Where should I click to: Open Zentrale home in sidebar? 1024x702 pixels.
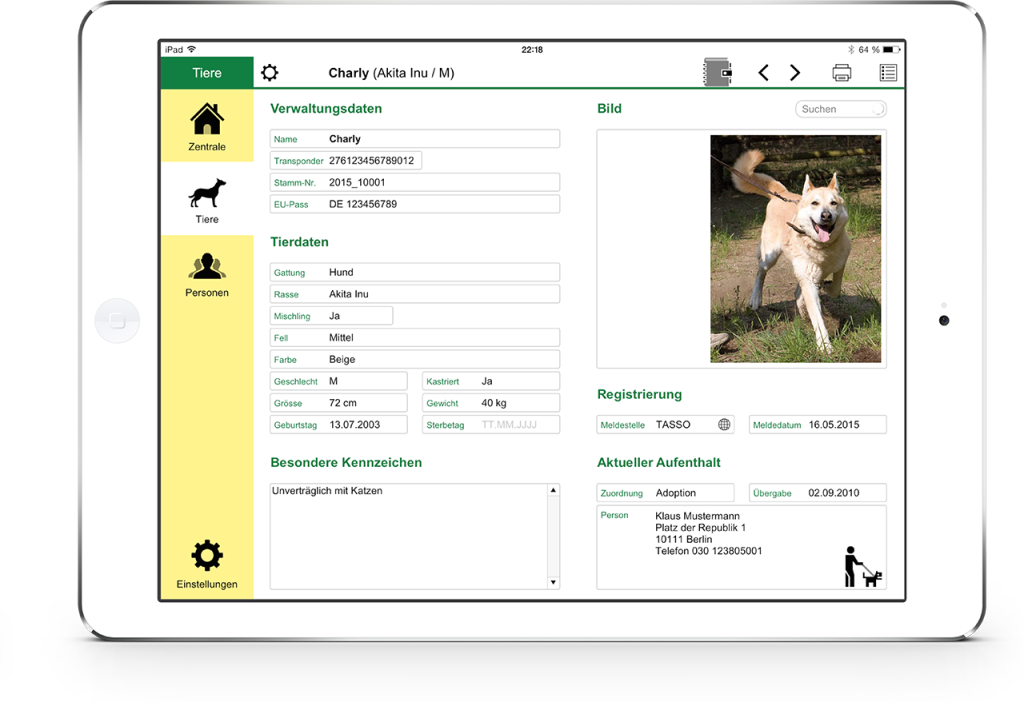click(x=207, y=126)
